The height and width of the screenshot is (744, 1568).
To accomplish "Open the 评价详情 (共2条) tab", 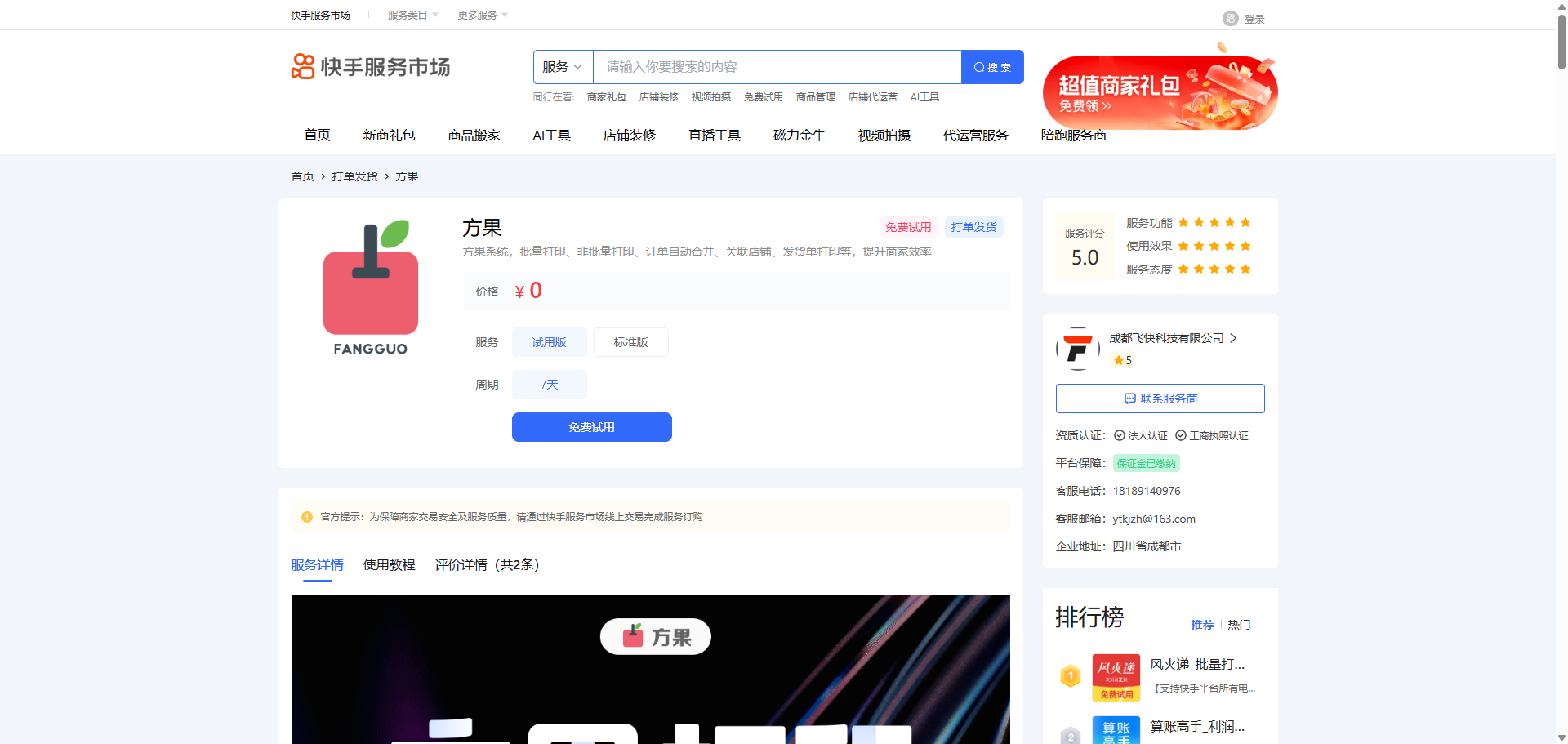I will (488, 565).
